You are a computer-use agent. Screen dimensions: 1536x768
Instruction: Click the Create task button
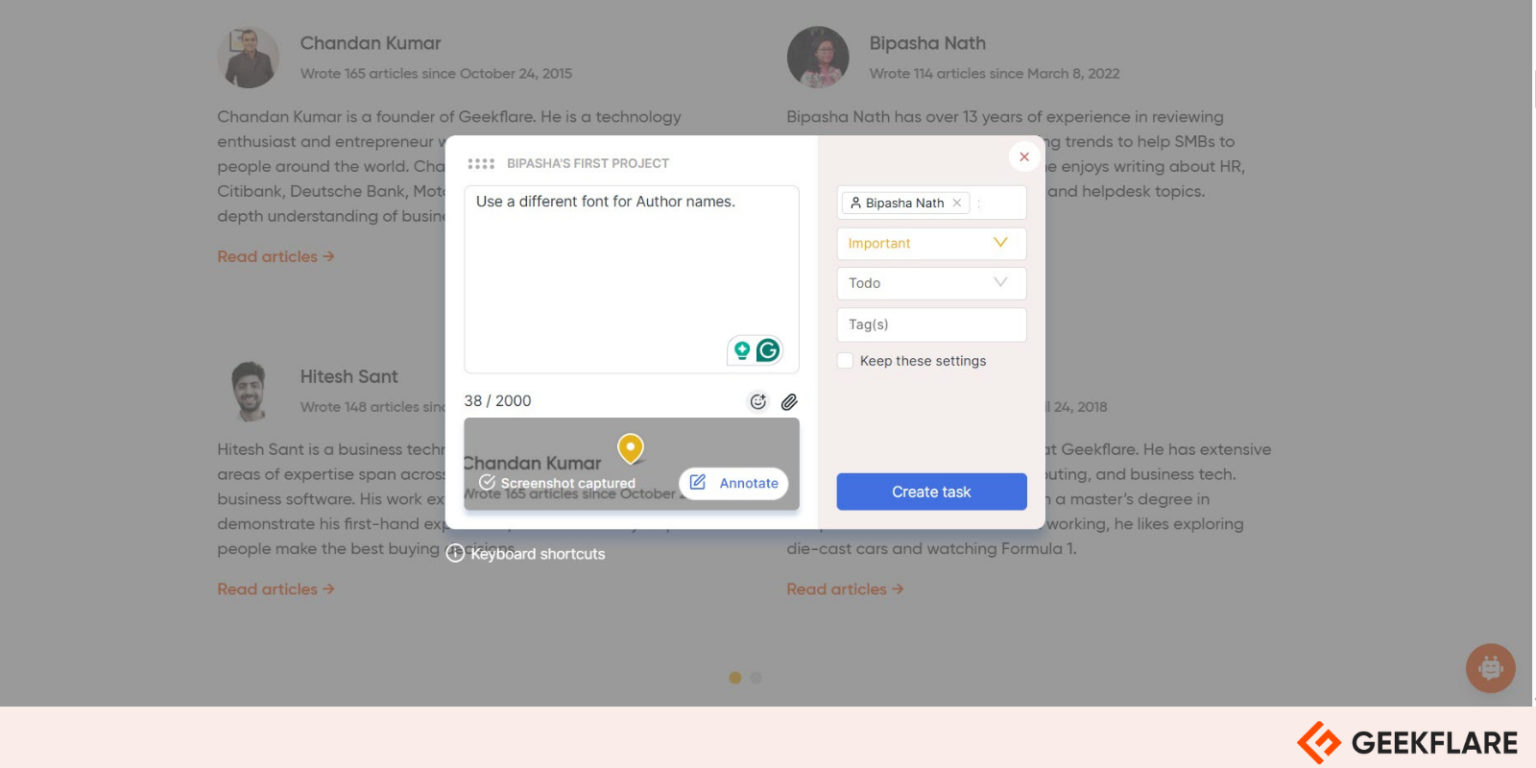931,491
